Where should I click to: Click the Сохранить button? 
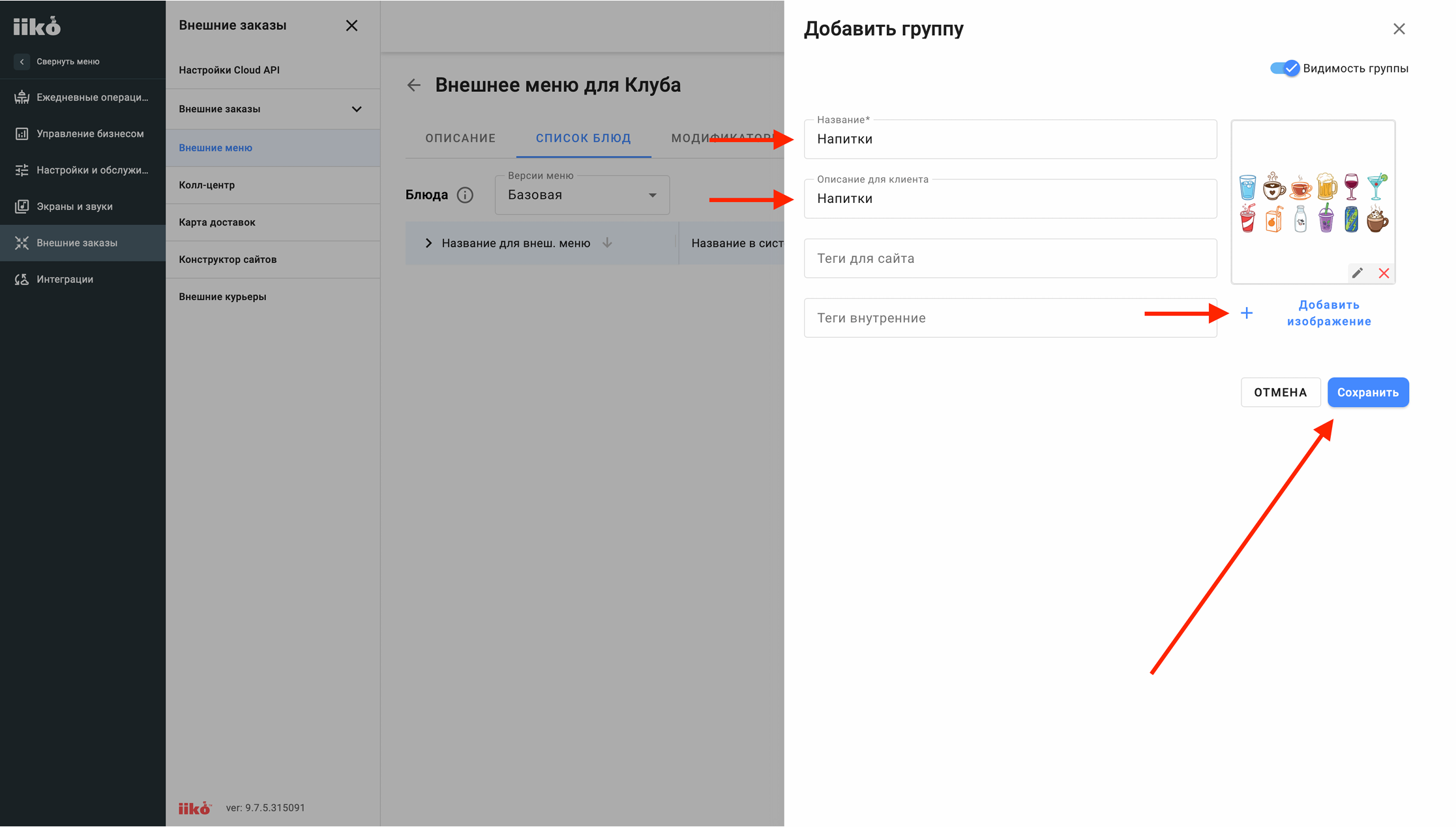(x=1368, y=392)
